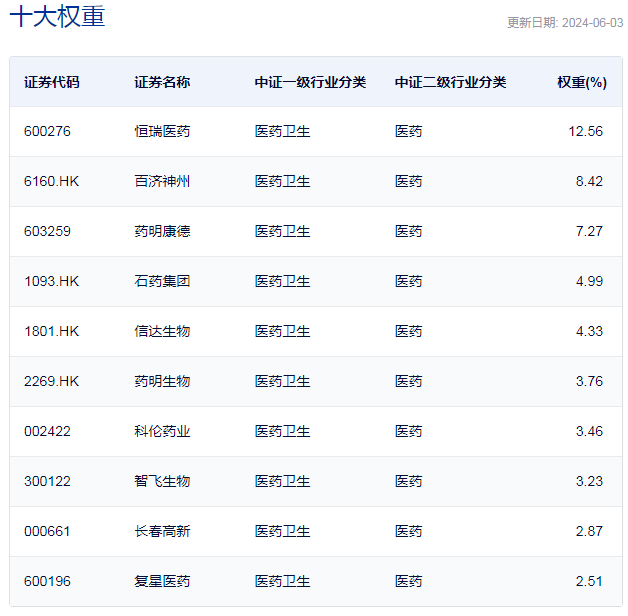Click the 权重(%) column header
The height and width of the screenshot is (616, 628).
coord(582,82)
